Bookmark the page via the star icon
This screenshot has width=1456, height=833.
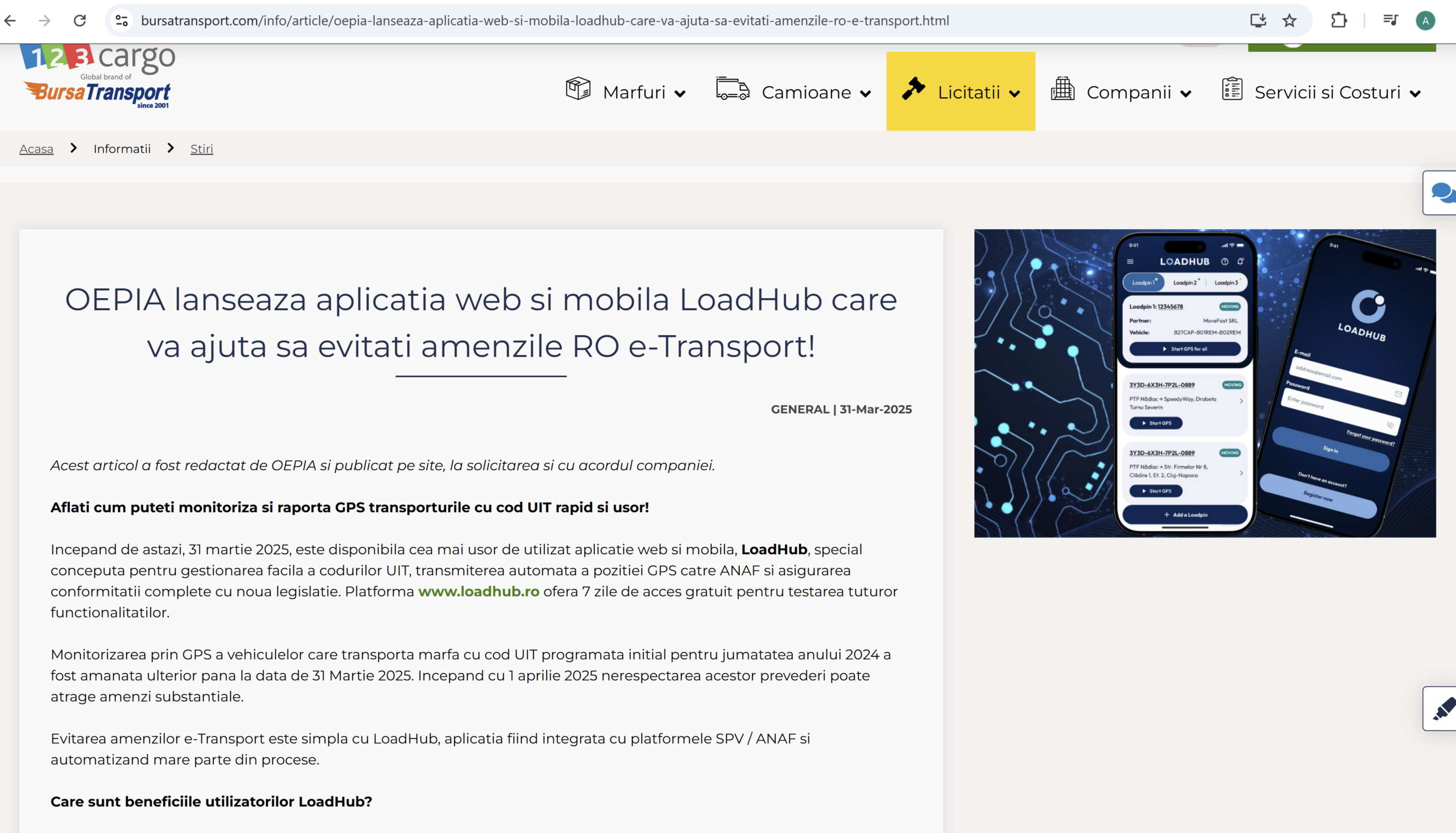click(1290, 20)
